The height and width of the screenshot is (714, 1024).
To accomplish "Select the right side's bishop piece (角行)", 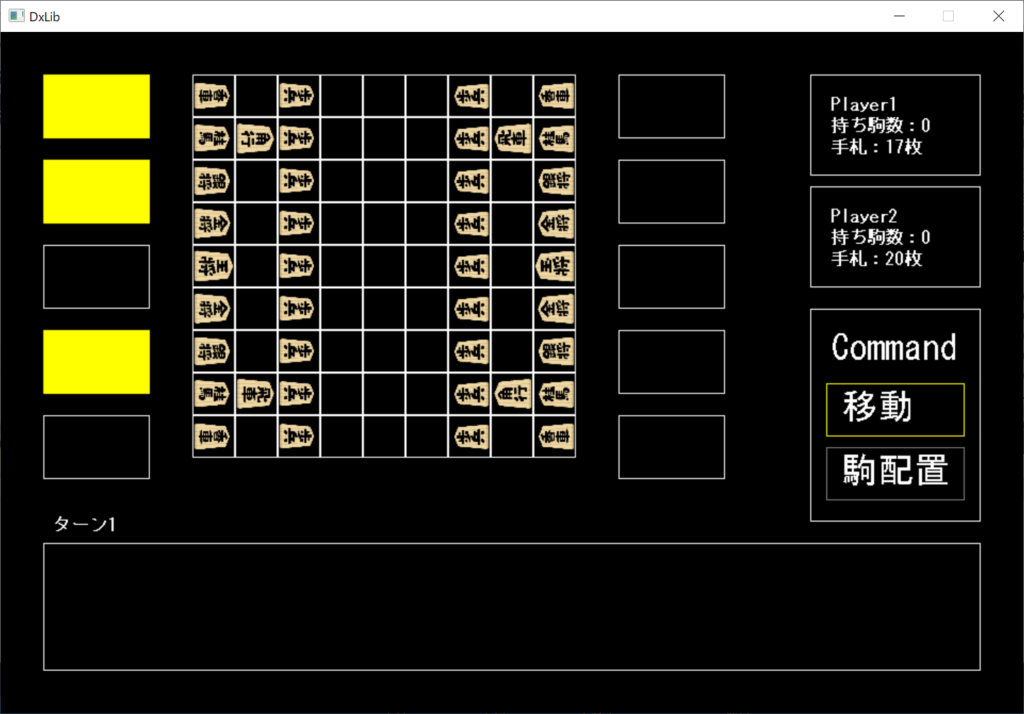I will [x=511, y=394].
